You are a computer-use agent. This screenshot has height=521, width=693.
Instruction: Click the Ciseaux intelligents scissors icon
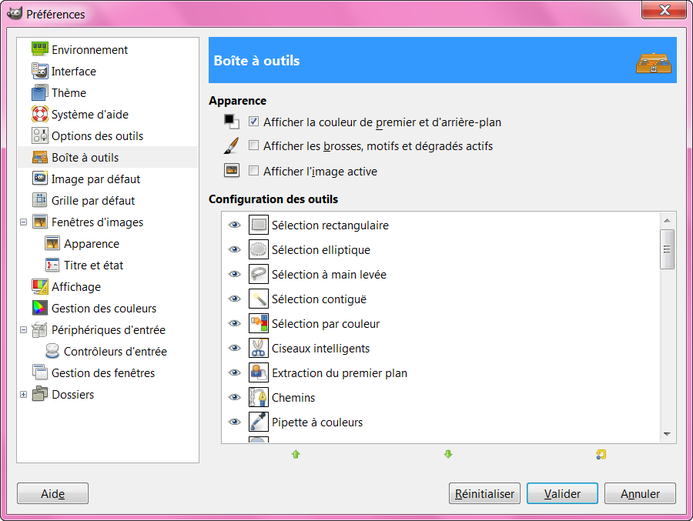259,348
